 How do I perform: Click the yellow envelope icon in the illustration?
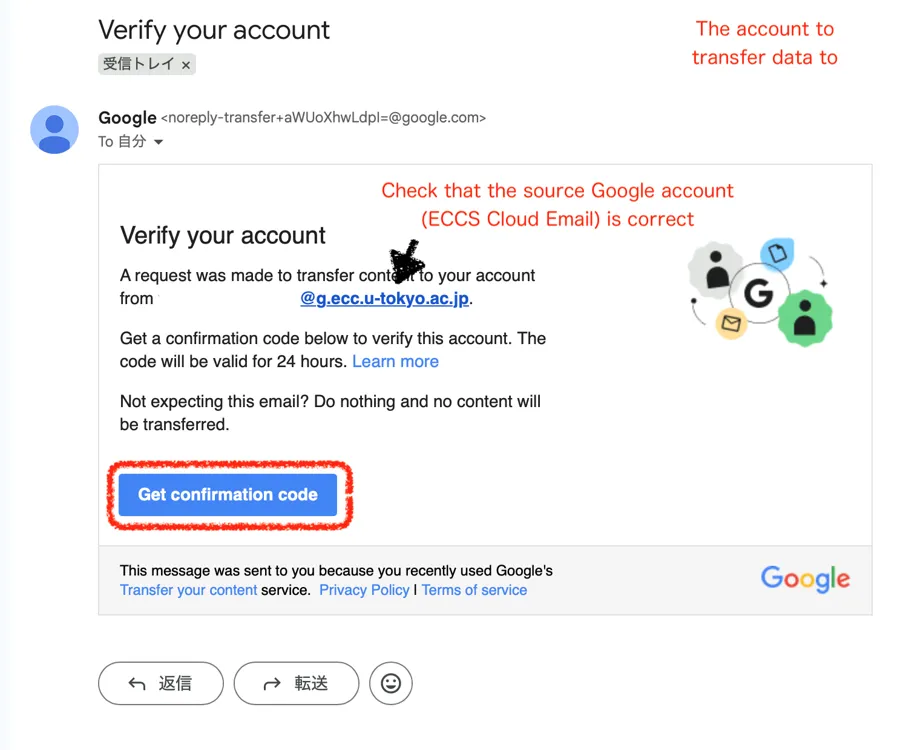point(732,323)
